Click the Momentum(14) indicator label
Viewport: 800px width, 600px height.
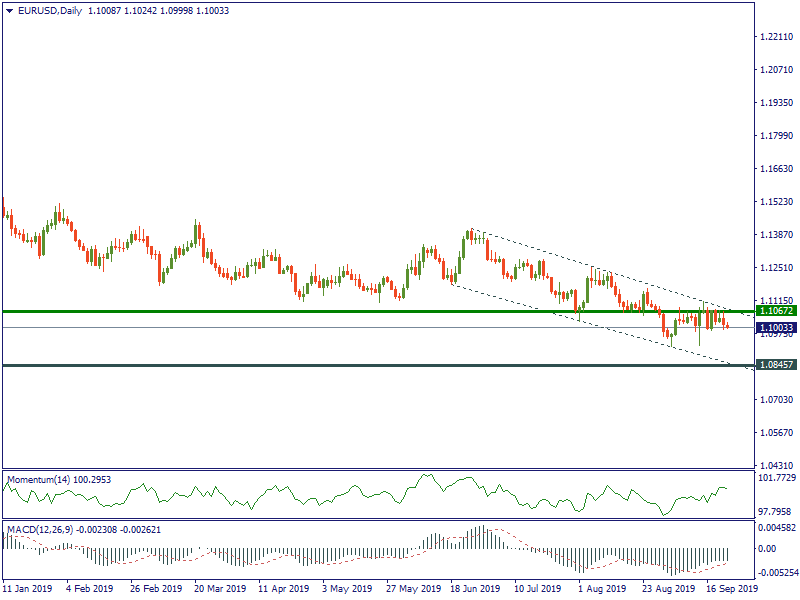[58, 480]
